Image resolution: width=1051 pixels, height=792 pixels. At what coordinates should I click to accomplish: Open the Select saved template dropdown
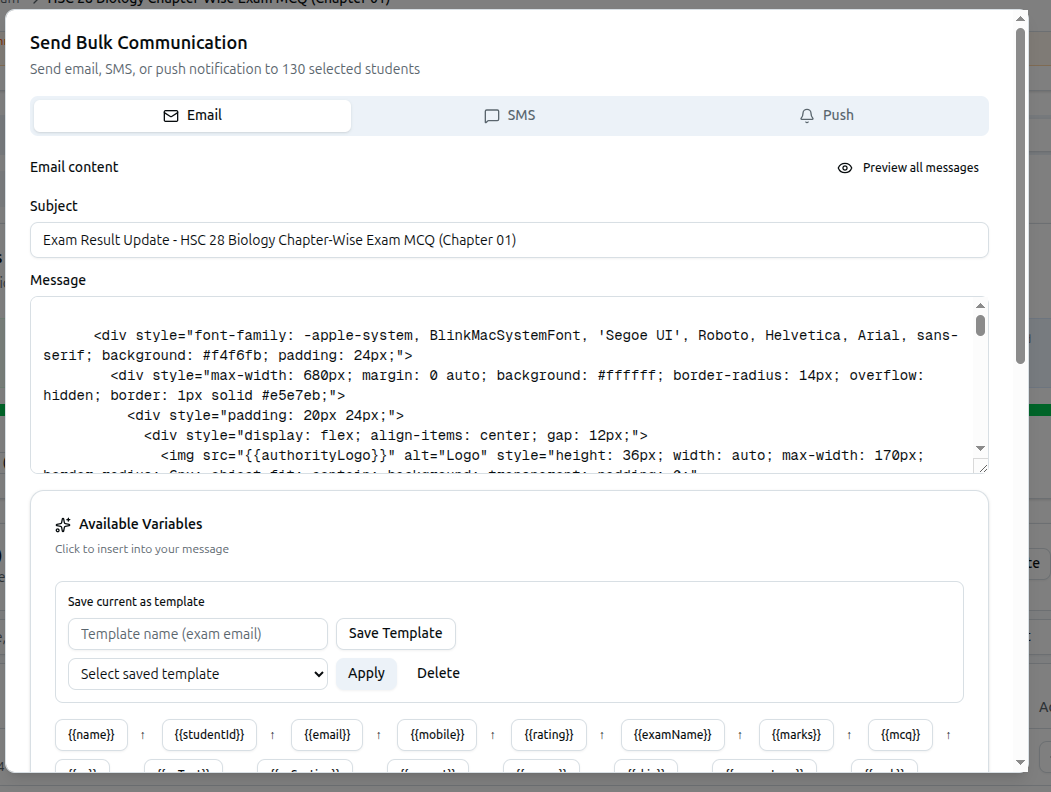tap(198, 674)
